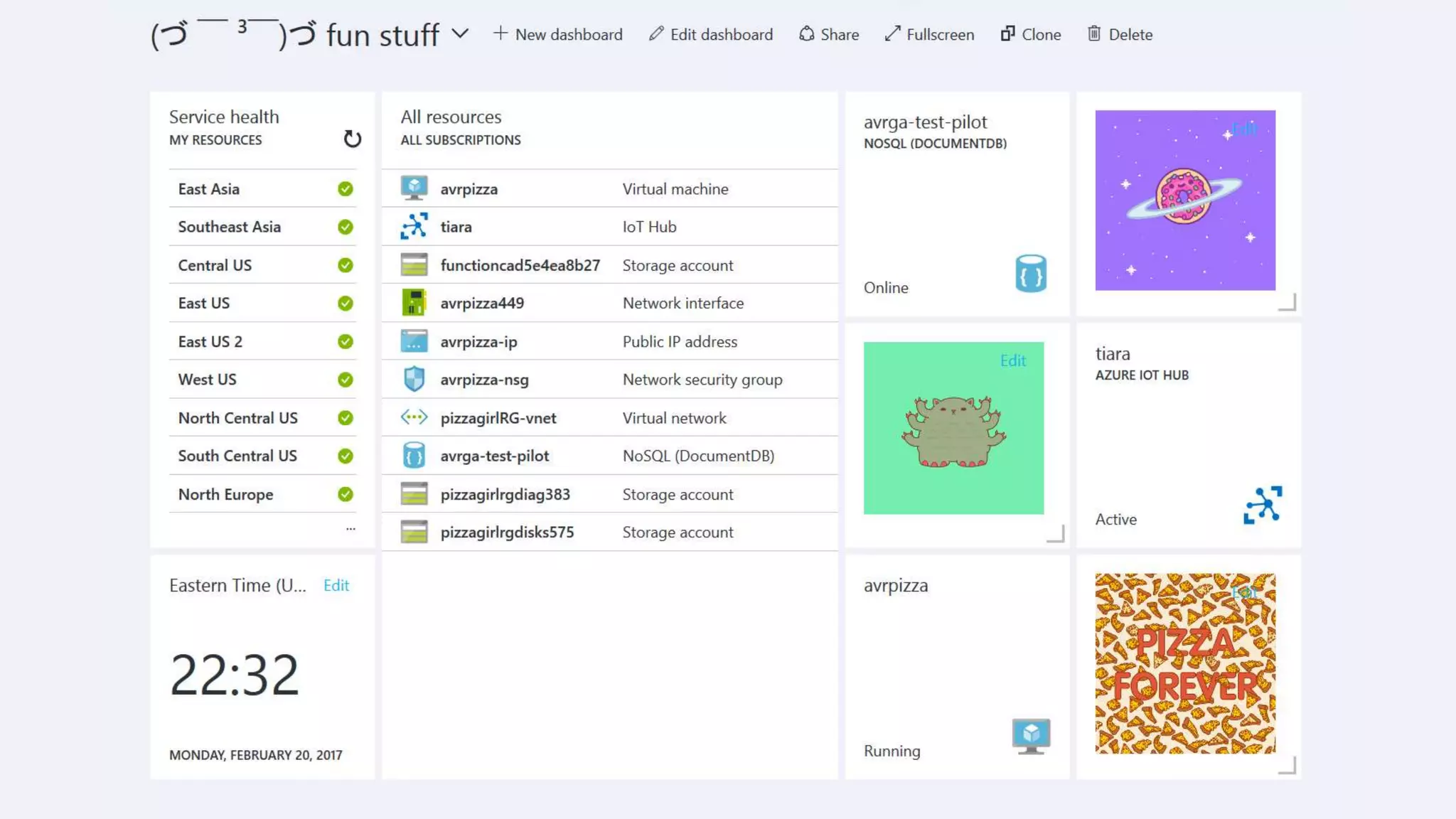This screenshot has width=1456, height=819.
Task: Click resize handle of monster image tile
Action: tap(1056, 533)
